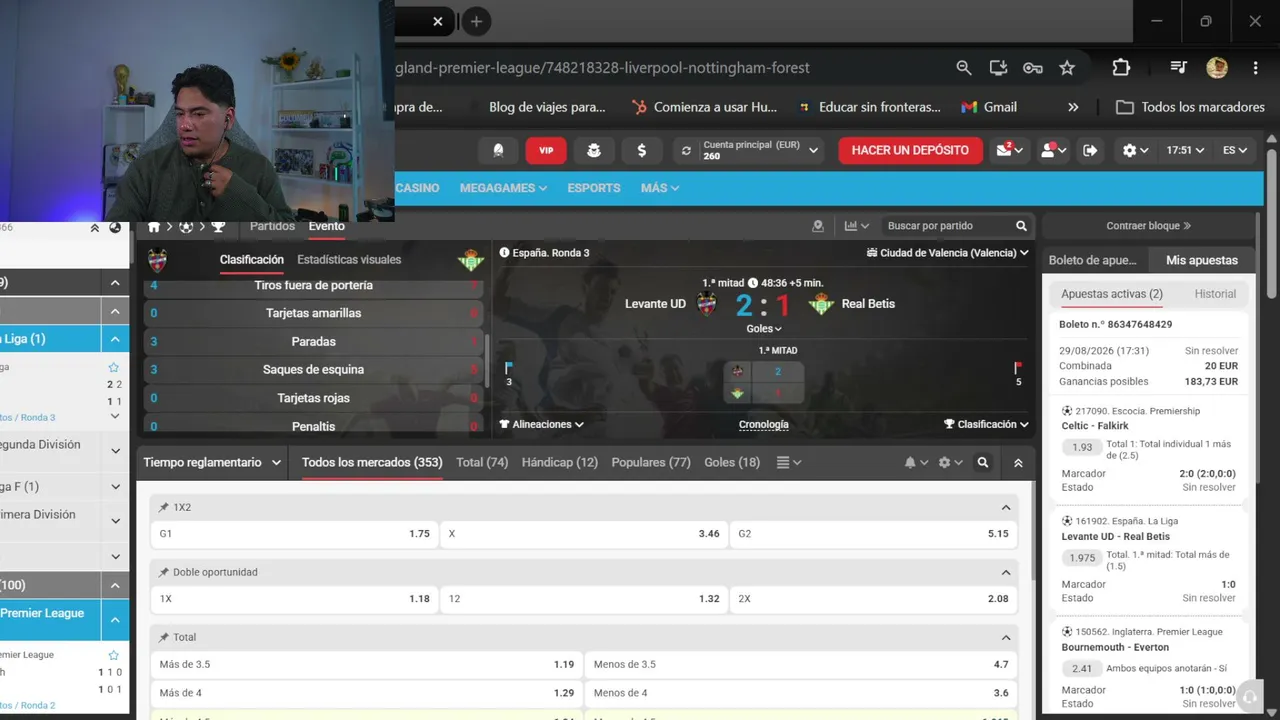Image resolution: width=1280 pixels, height=720 pixels.
Task: Click the Contraer bloque button
Action: tap(1148, 226)
